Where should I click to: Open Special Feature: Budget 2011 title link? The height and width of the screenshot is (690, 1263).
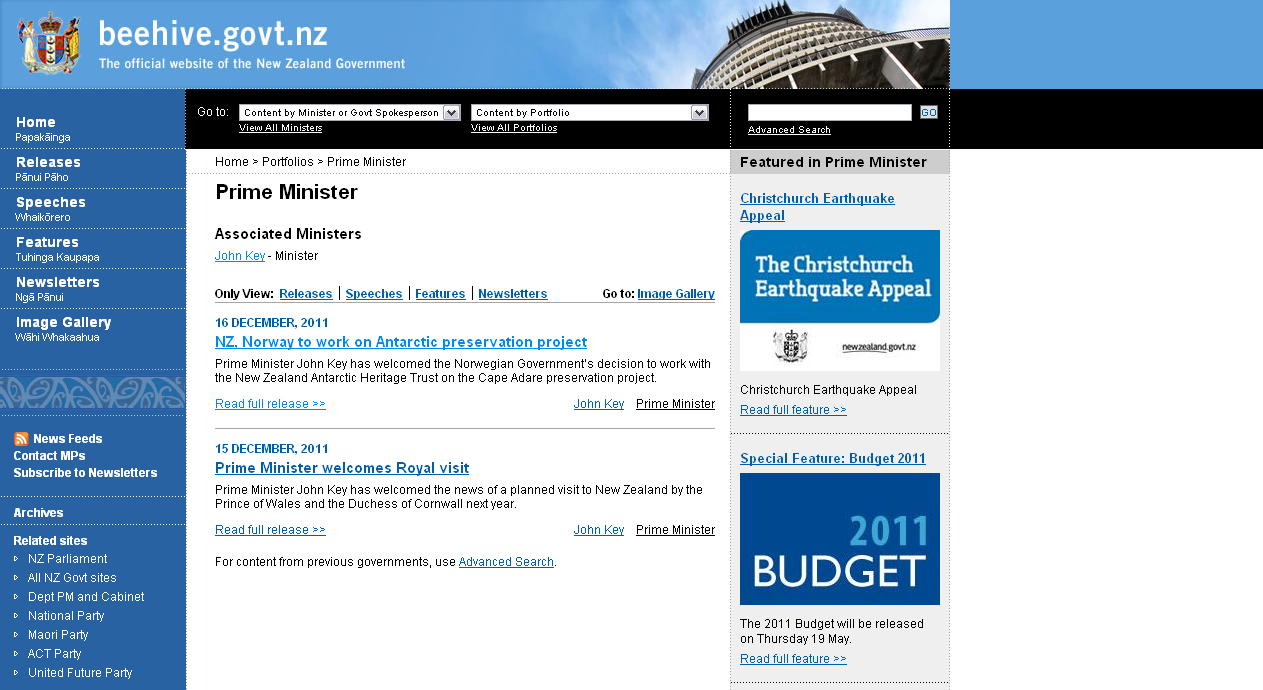point(833,459)
